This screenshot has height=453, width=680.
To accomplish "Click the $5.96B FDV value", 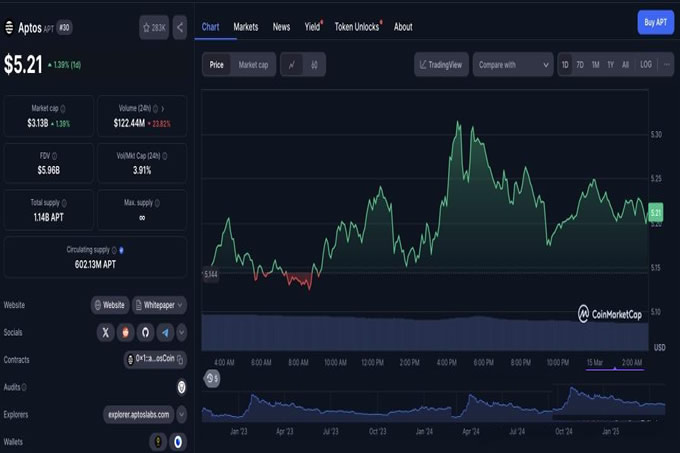I will [49, 170].
